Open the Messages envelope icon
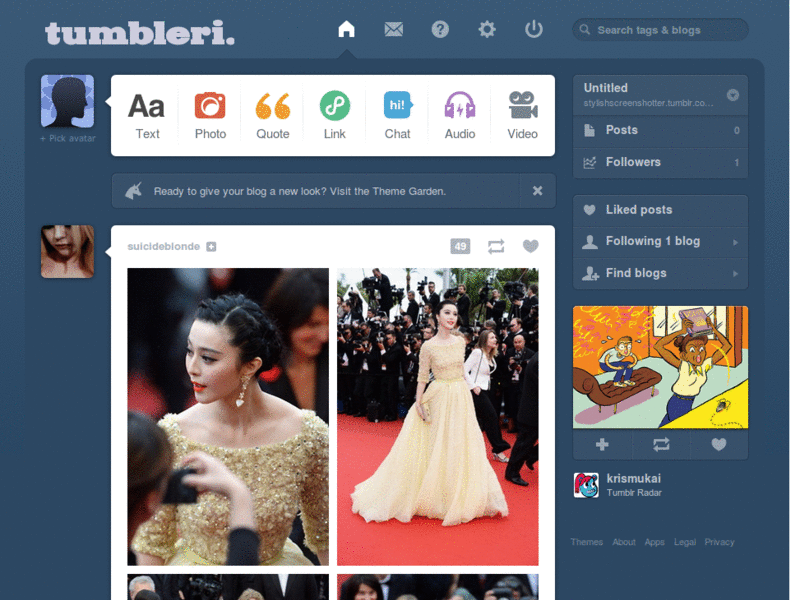Screen dimensions: 800x600 click(393, 29)
